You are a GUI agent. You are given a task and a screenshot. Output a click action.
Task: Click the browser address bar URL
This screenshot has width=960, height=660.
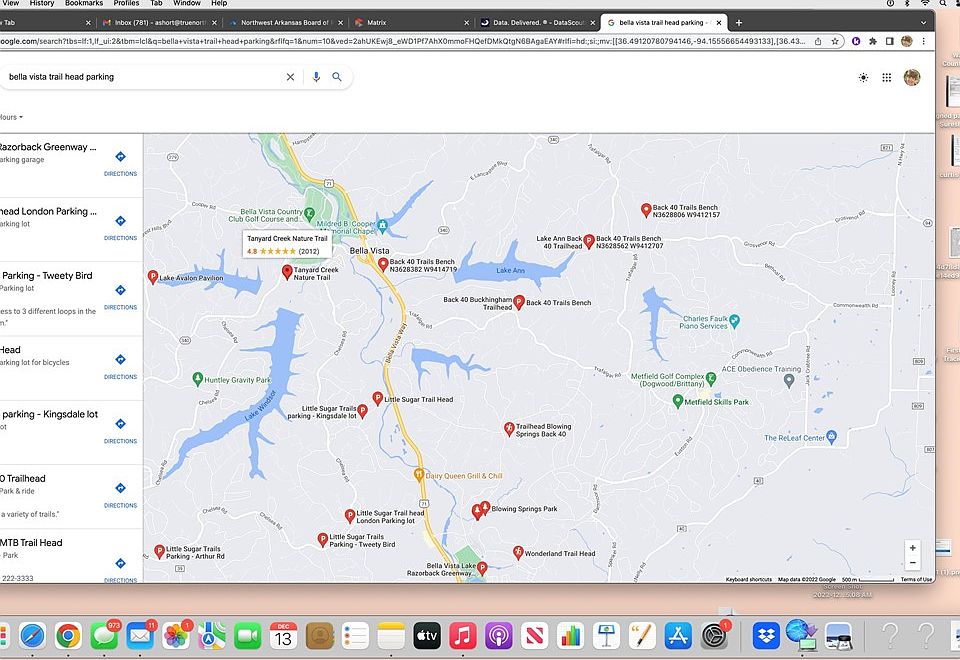click(x=404, y=41)
